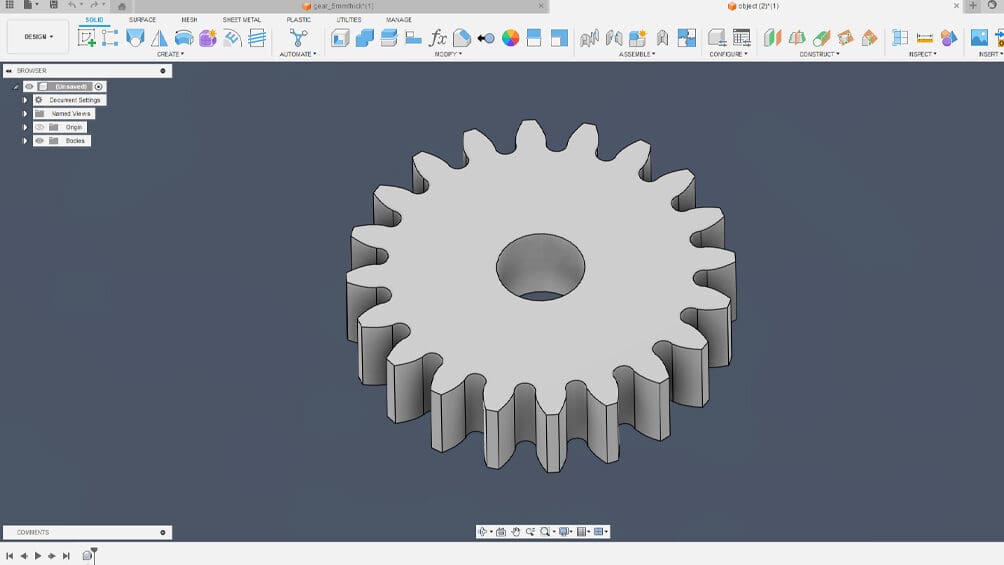Select the Pan hand tool in the navigation bar
Viewport: 1004px width, 565px height.
pos(515,532)
